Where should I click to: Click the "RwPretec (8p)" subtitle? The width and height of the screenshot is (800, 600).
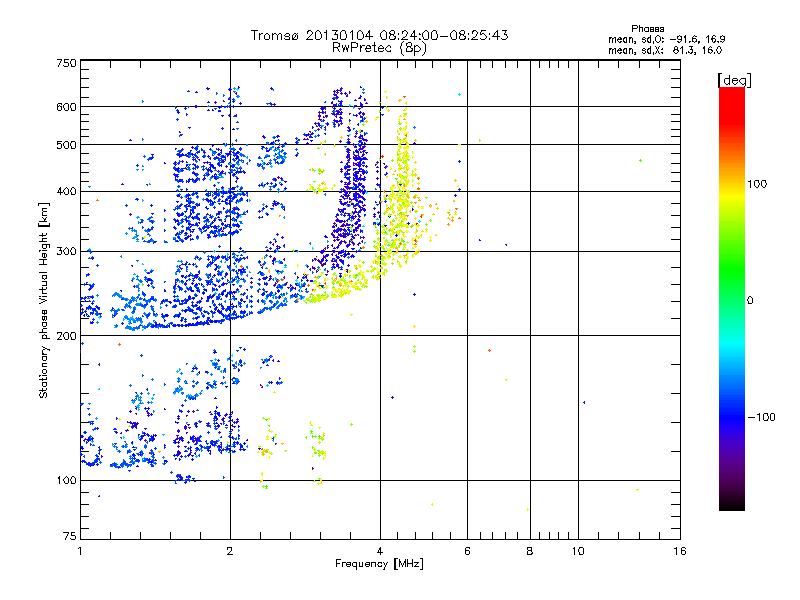(379, 48)
